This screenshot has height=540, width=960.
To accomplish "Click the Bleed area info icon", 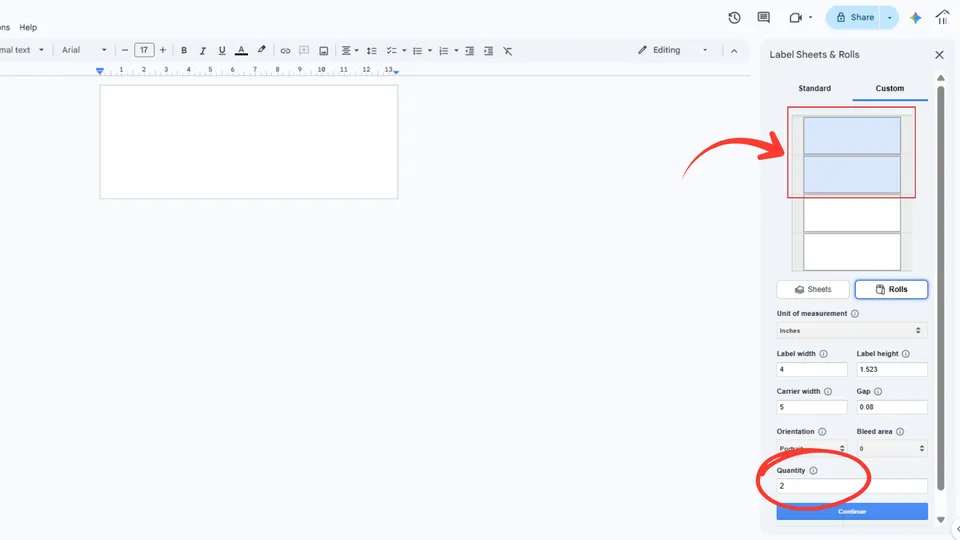I will pyautogui.click(x=900, y=432).
